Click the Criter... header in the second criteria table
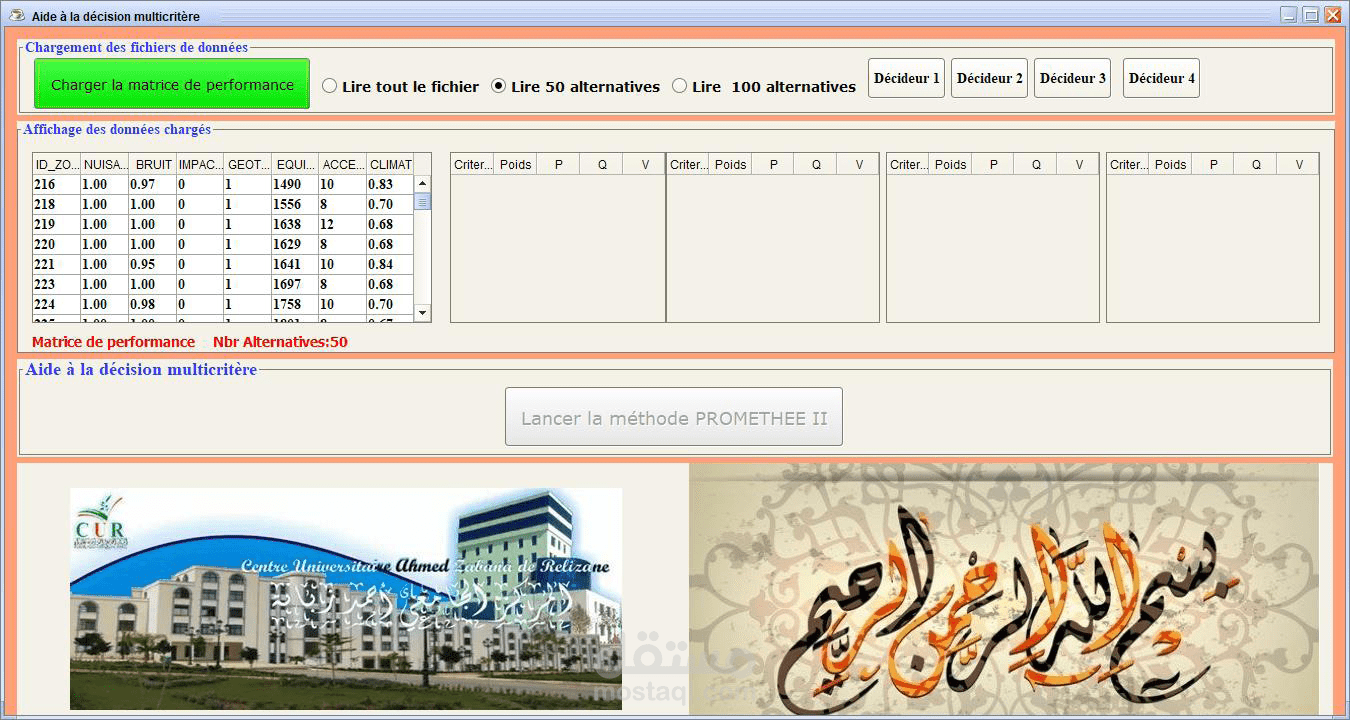1350x720 pixels. click(688, 164)
